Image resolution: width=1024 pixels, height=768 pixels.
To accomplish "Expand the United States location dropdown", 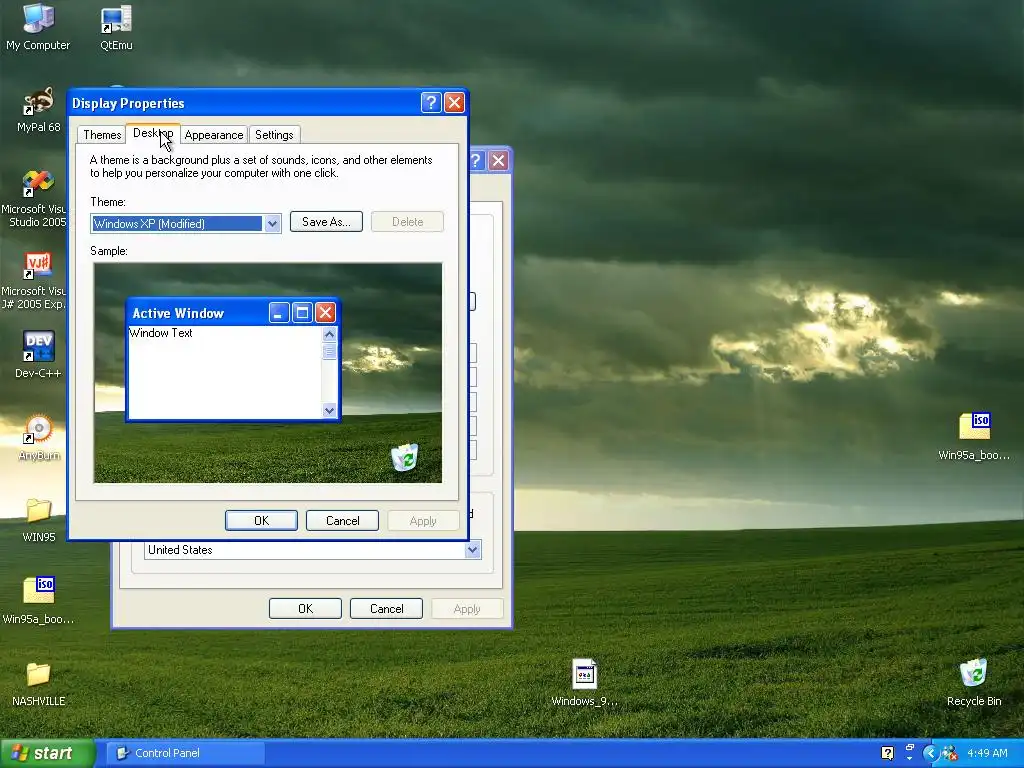I will (473, 550).
